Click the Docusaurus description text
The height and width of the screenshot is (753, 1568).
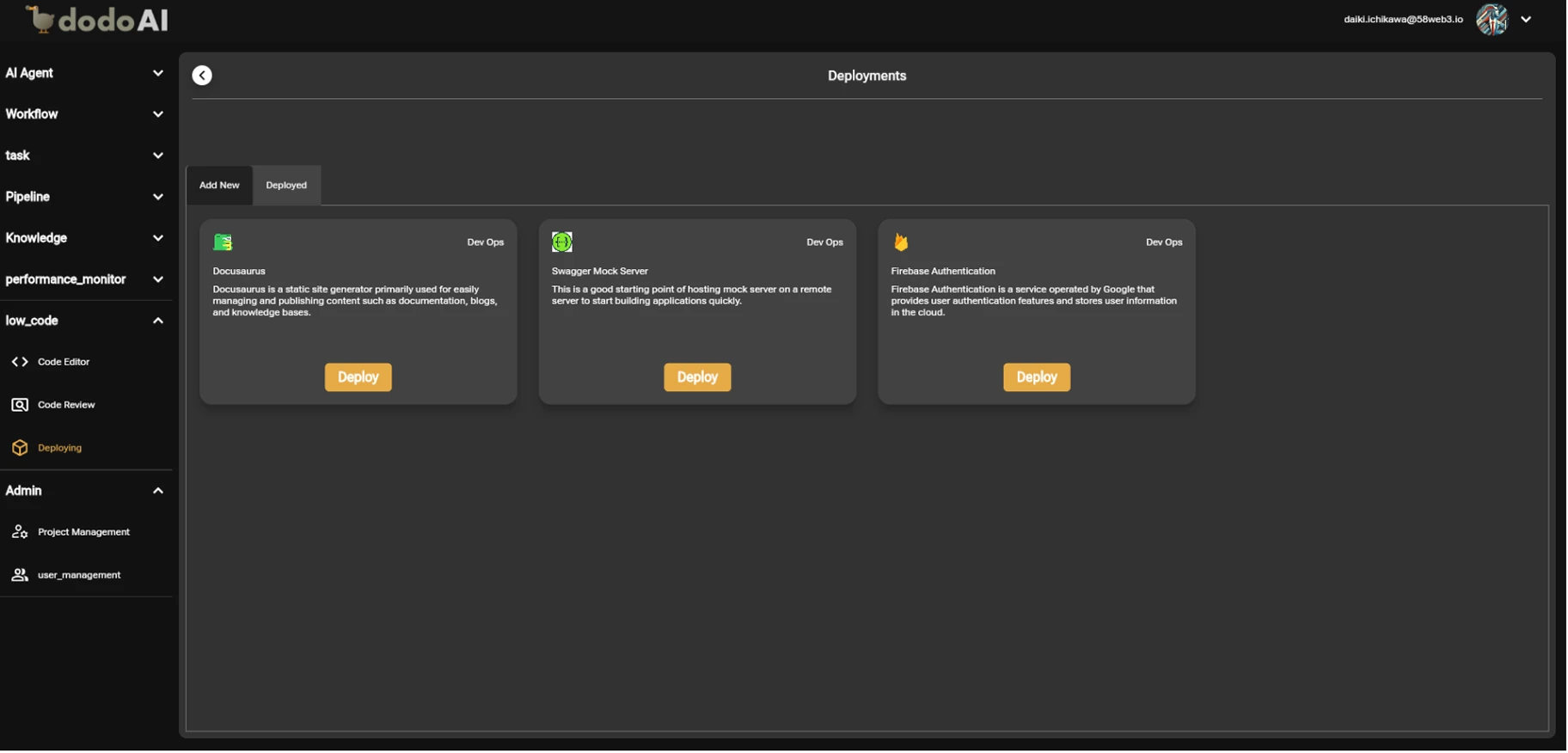[355, 301]
